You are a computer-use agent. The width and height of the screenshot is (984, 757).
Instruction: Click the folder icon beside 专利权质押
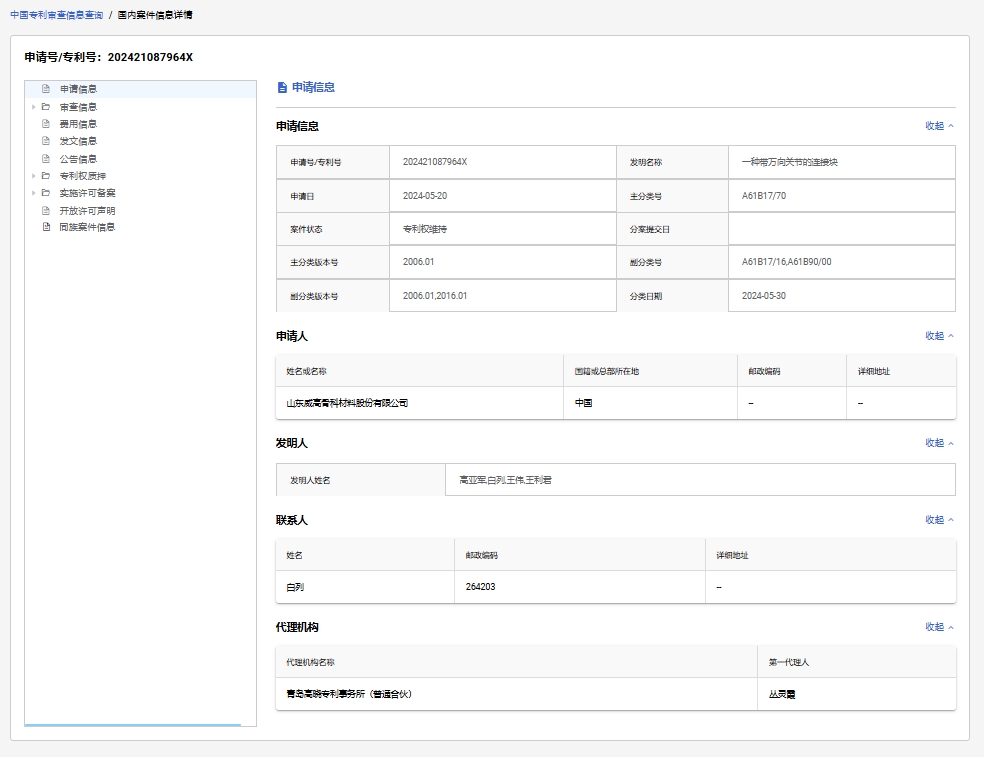click(x=46, y=176)
